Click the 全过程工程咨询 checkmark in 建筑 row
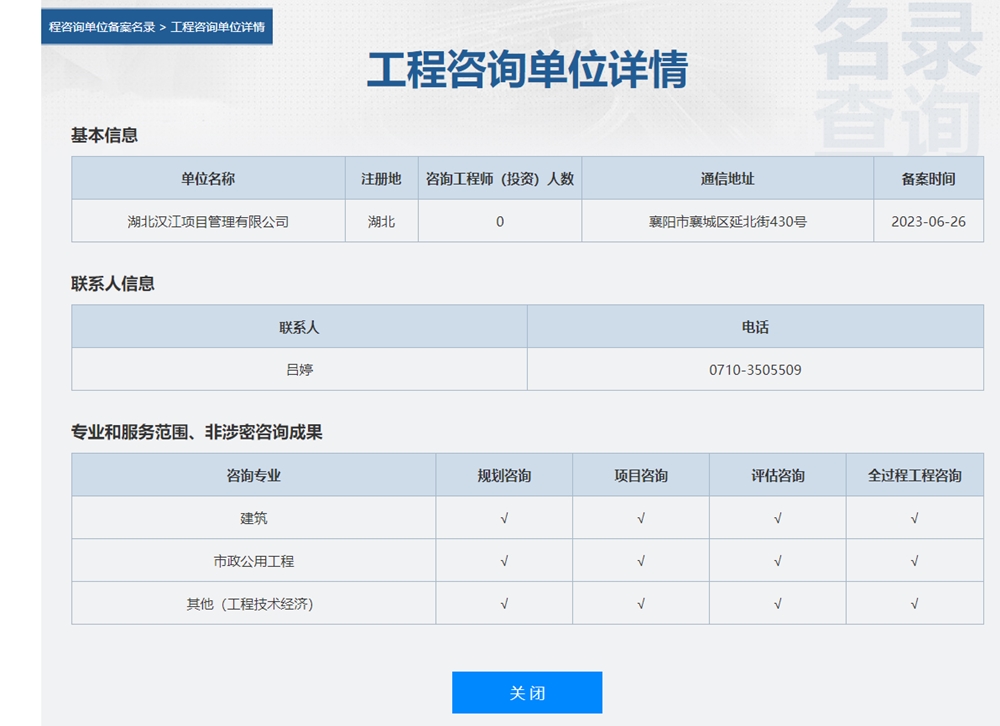 coord(915,518)
